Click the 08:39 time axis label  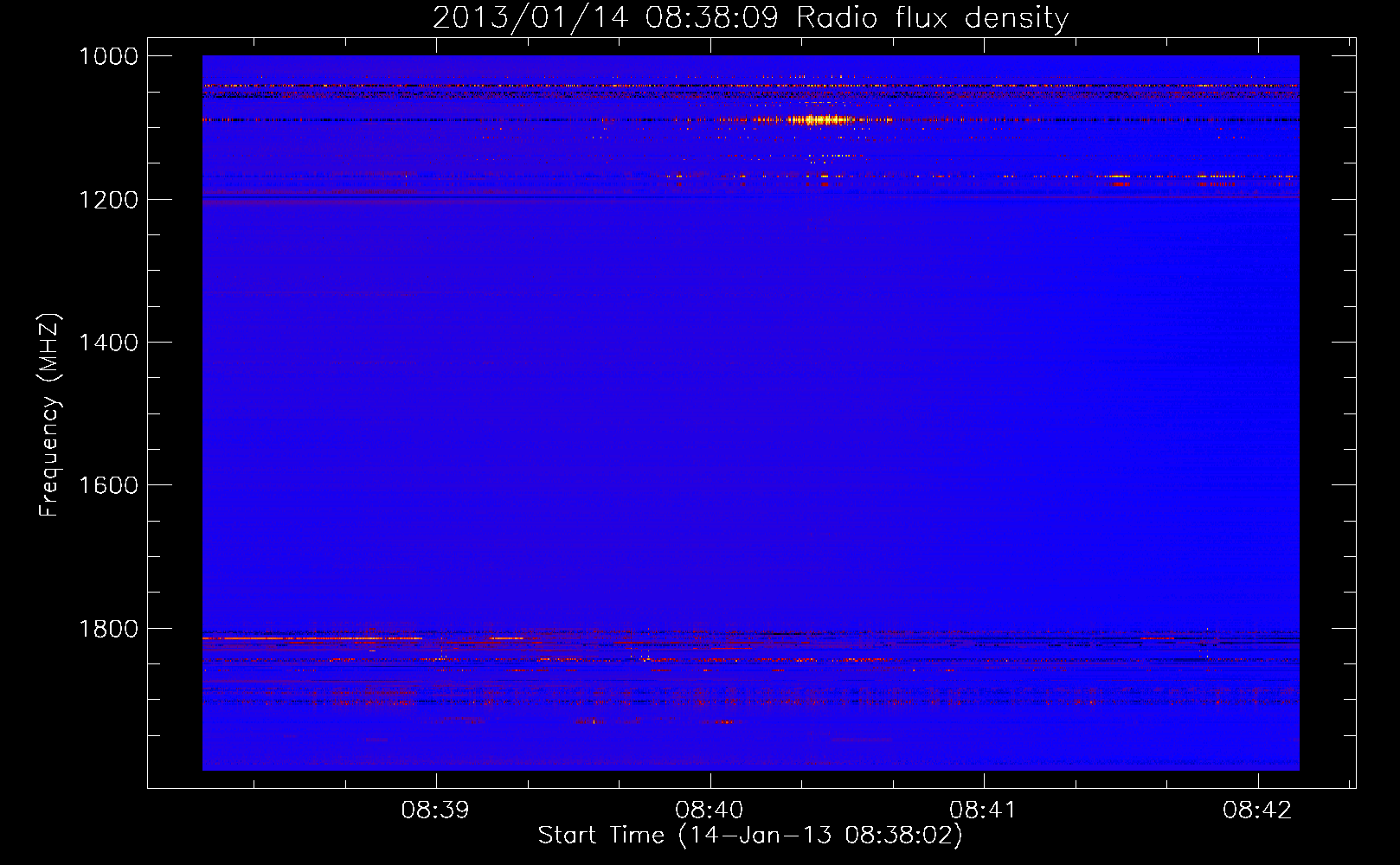pyautogui.click(x=435, y=811)
